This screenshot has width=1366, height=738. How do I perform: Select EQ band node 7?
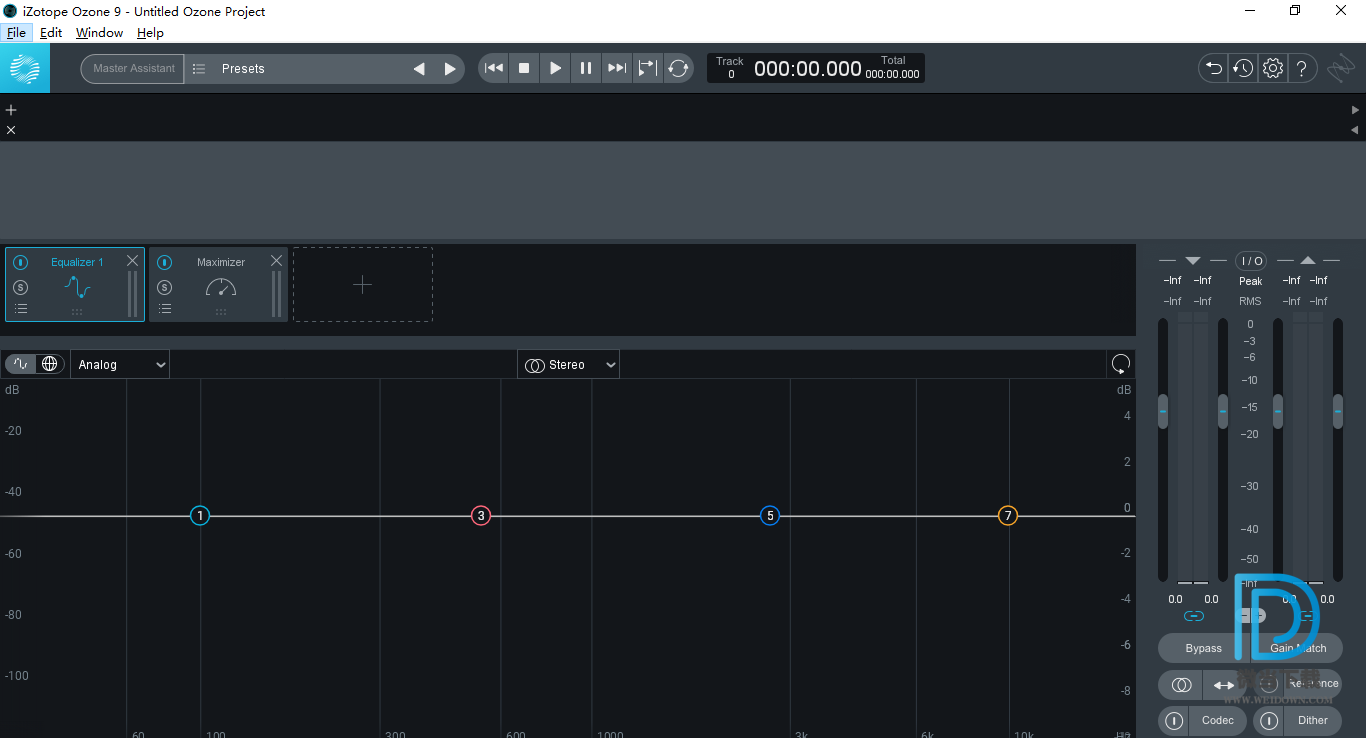click(x=1008, y=516)
